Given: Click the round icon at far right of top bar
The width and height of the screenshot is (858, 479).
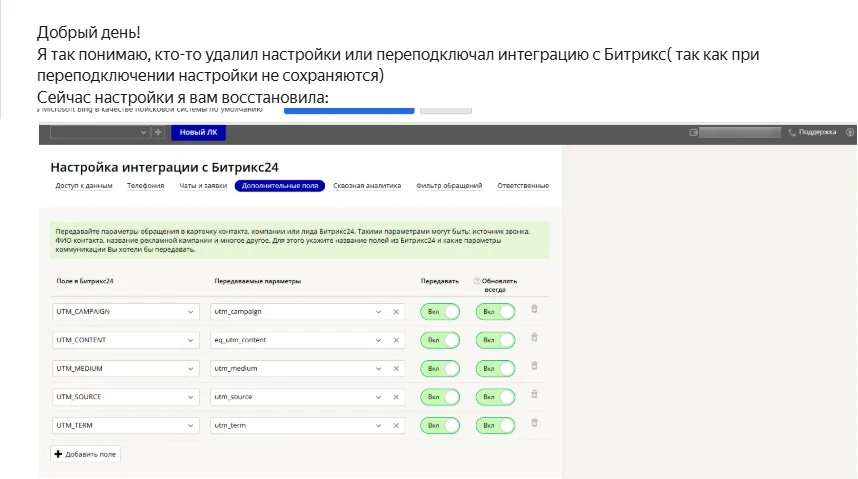Looking at the screenshot, I should [x=850, y=132].
